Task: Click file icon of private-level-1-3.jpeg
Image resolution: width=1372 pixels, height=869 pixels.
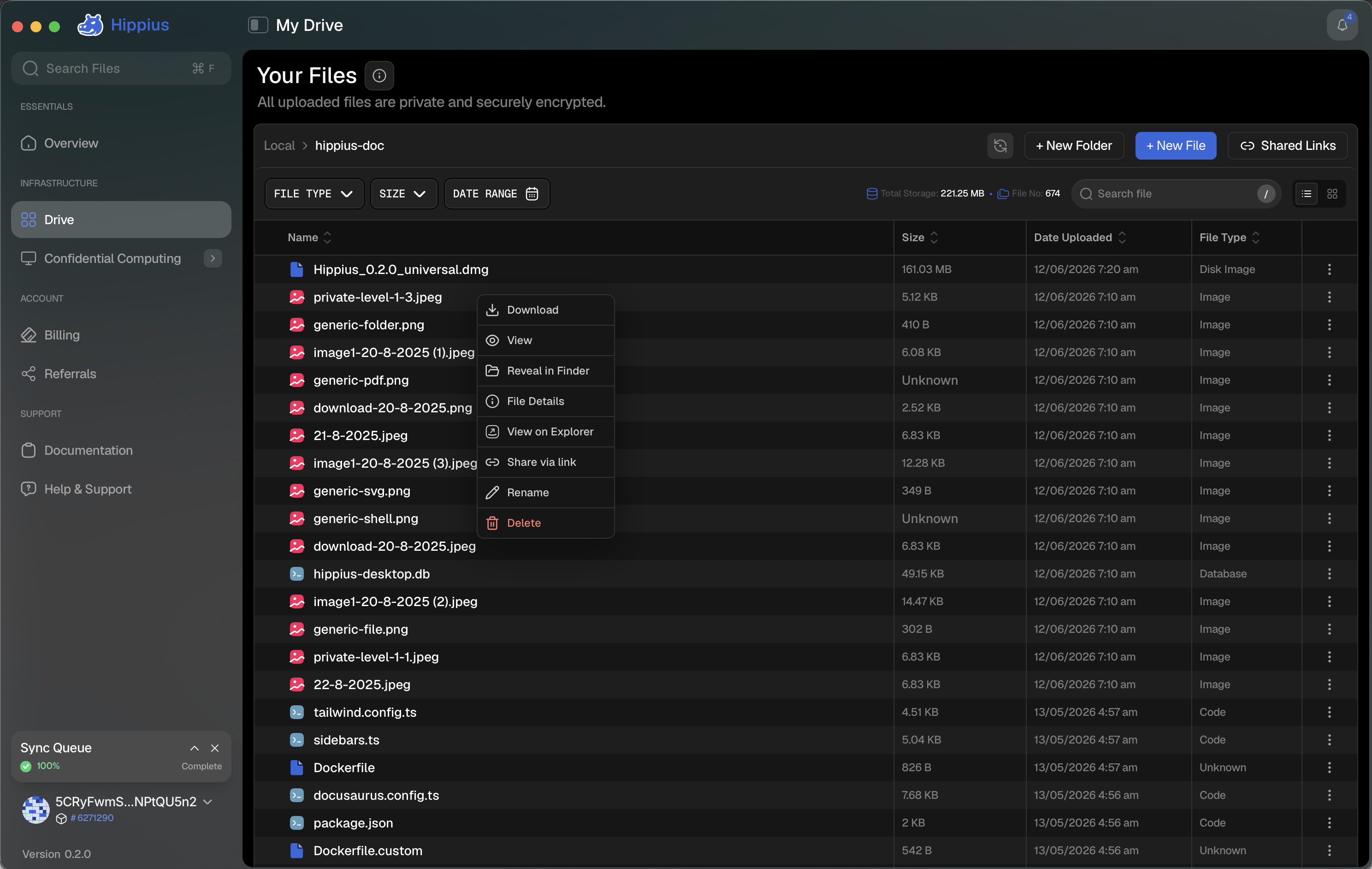Action: point(297,297)
